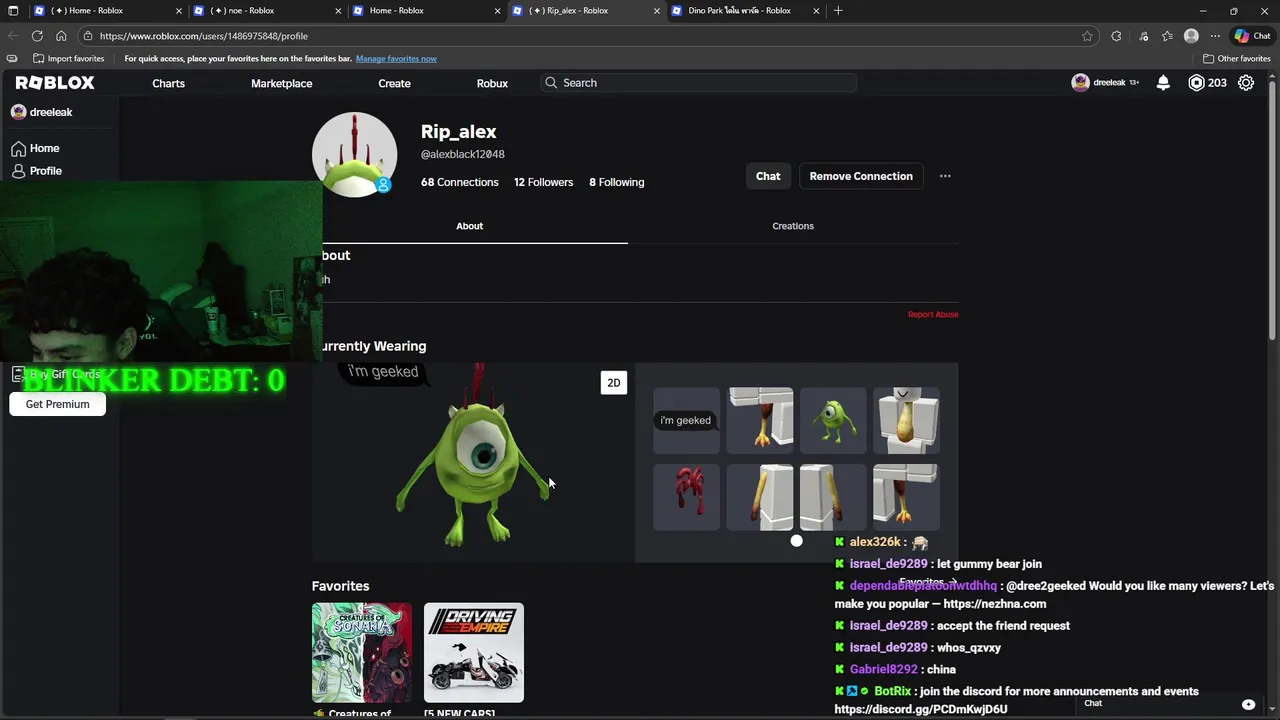
Task: Click the search magnifier icon
Action: [551, 83]
